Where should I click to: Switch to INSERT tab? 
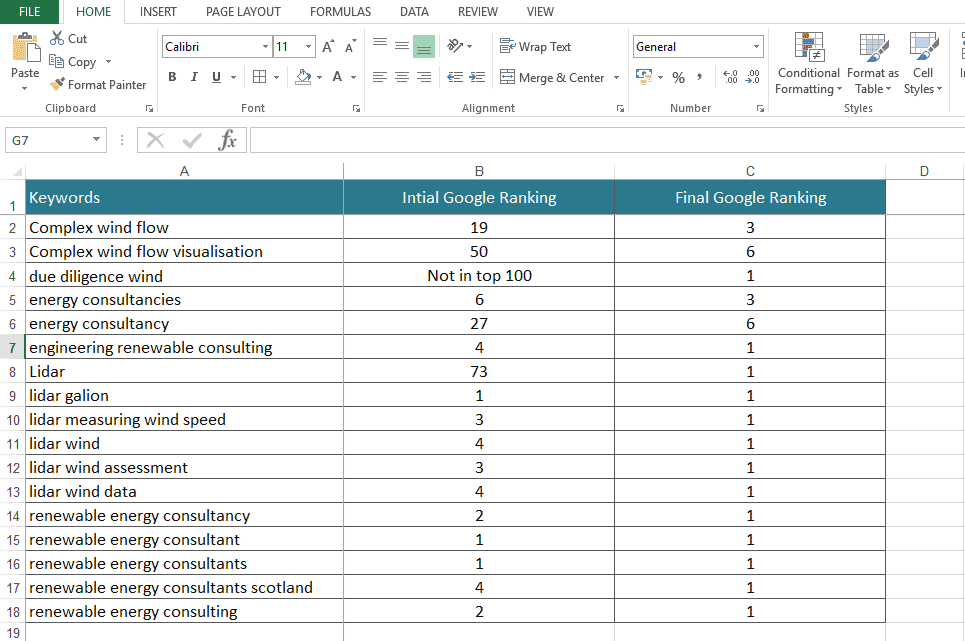(158, 12)
